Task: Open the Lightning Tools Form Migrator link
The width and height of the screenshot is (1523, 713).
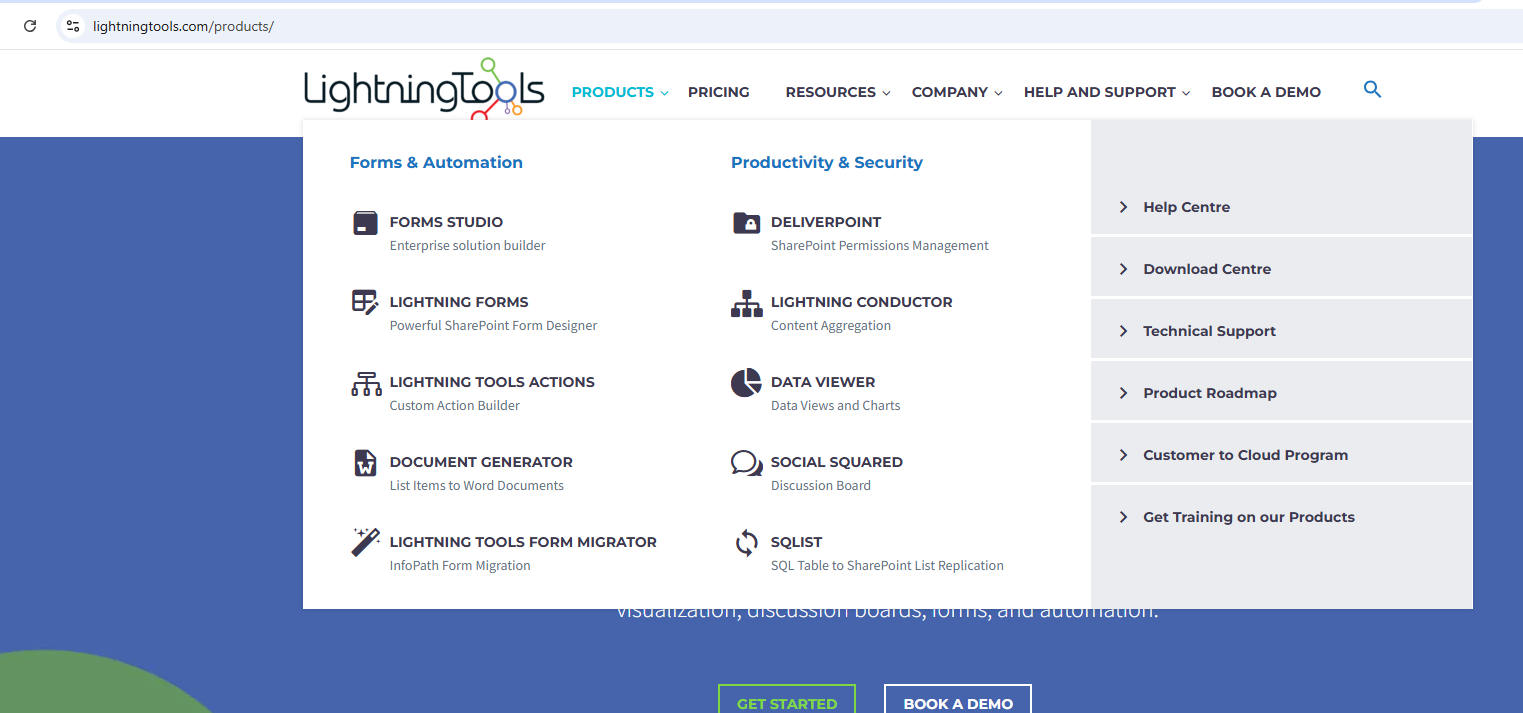Action: point(523,542)
